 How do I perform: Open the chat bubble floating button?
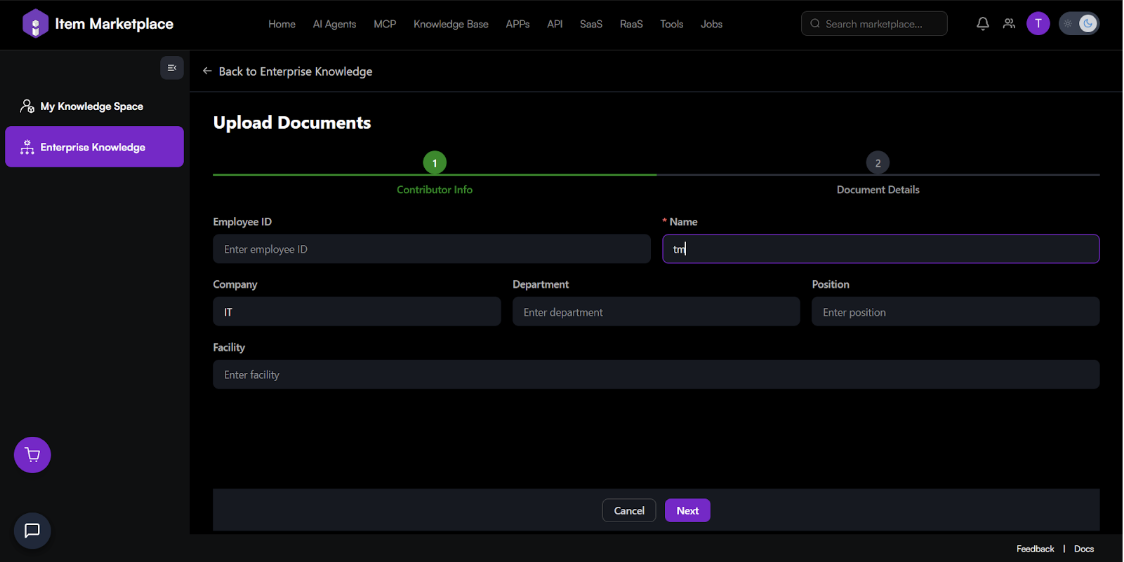(32, 531)
